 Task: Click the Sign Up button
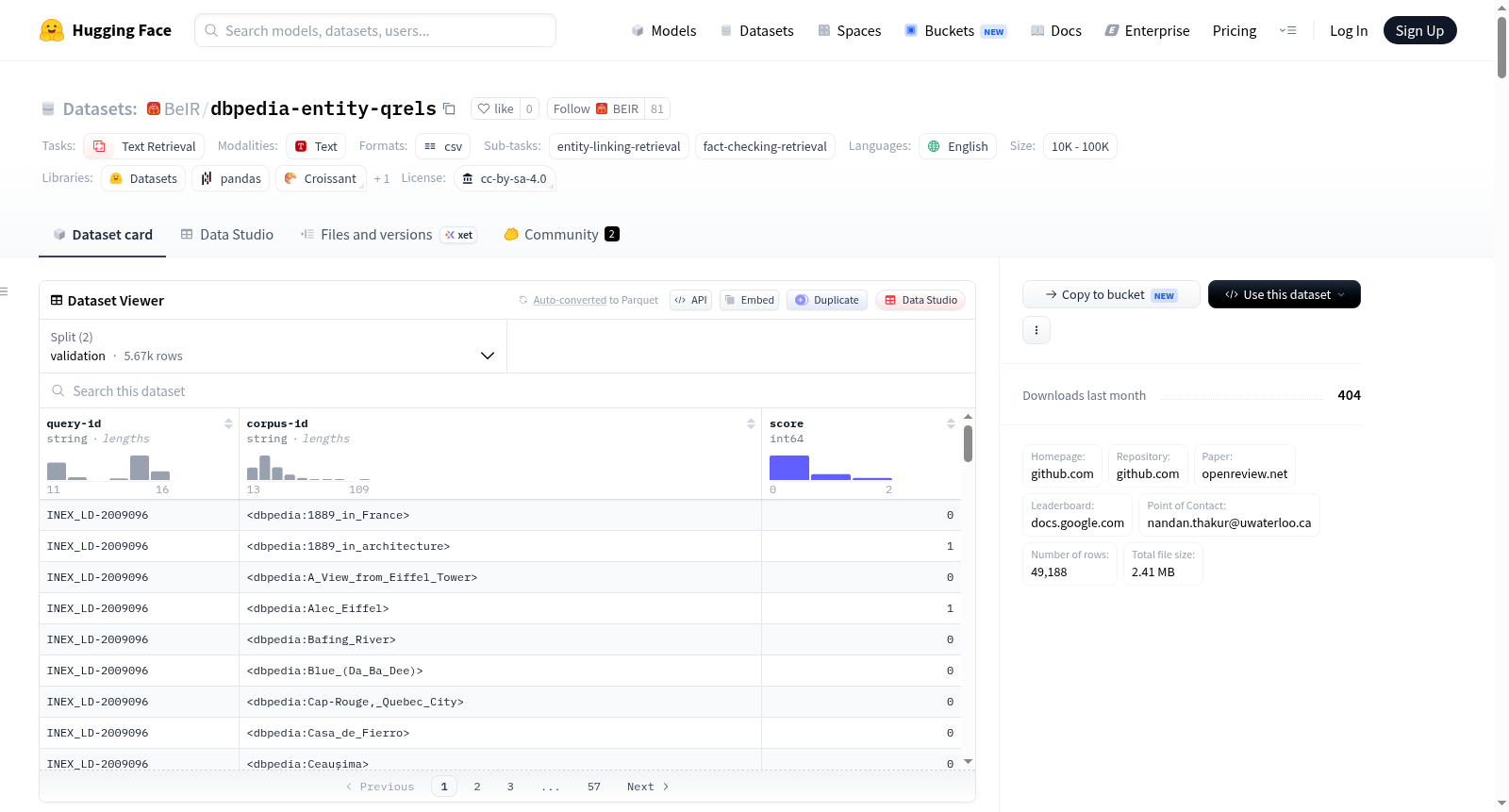coord(1419,30)
